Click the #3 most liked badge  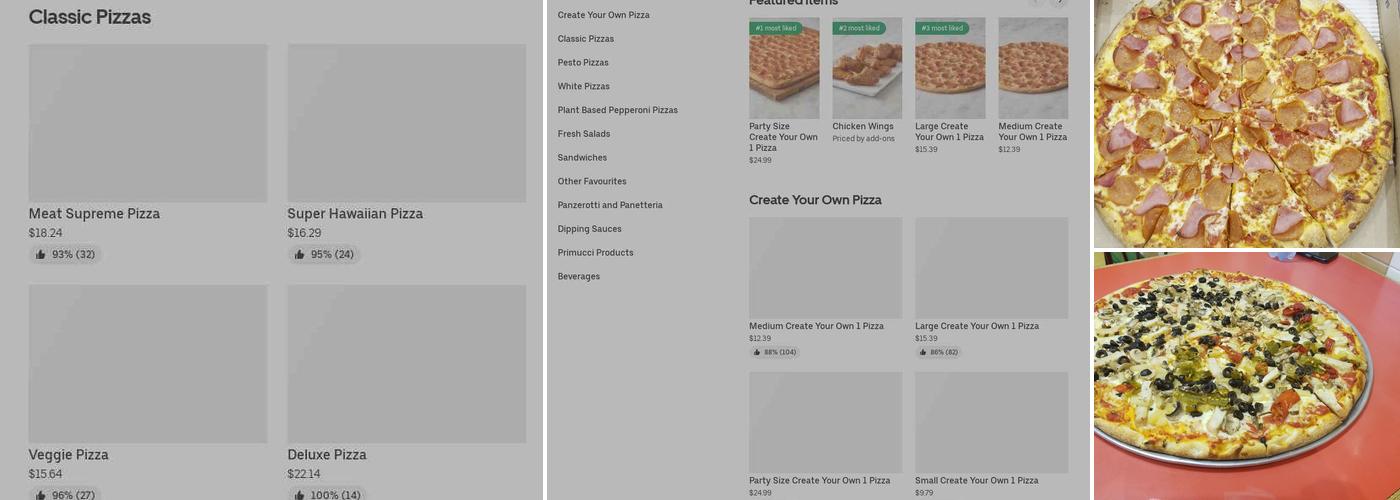(942, 28)
